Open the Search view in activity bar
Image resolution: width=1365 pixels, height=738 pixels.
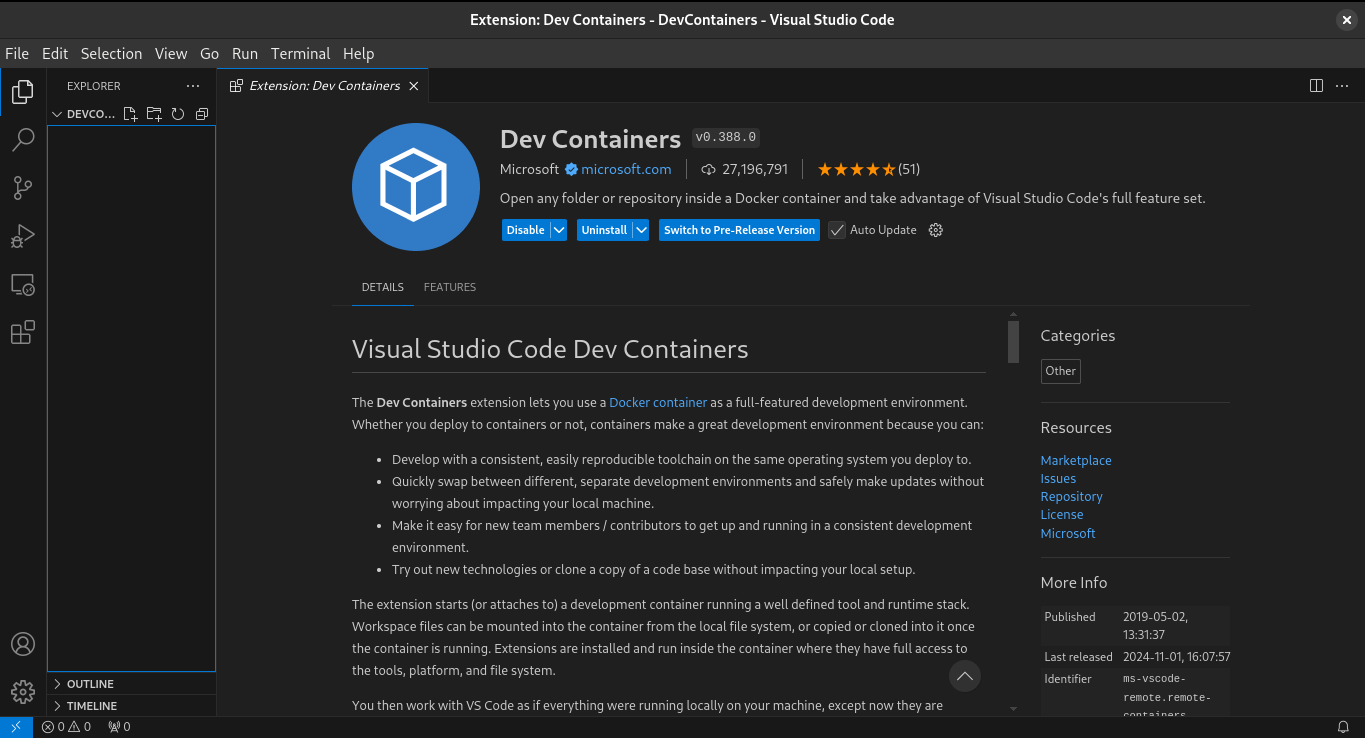22,140
